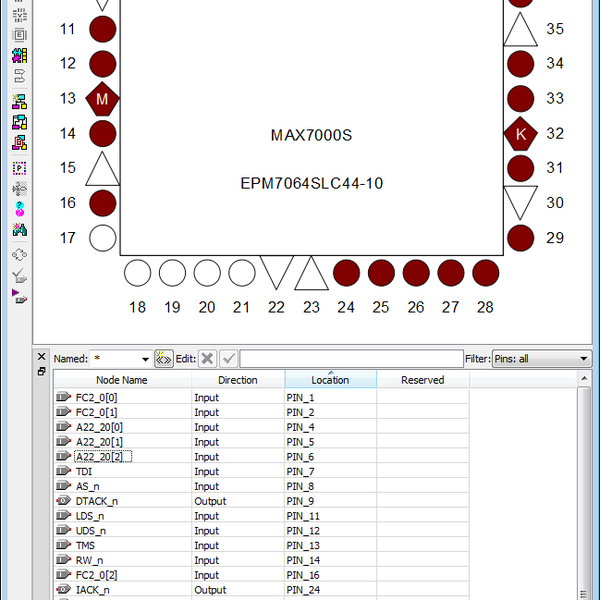600x600 pixels.
Task: Click the Reserved column header
Action: click(423, 380)
